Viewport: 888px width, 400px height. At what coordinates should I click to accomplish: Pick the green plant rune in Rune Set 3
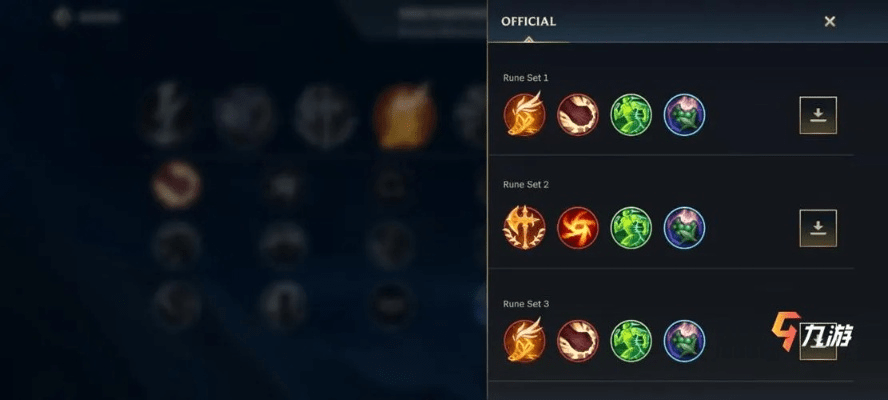684,341
